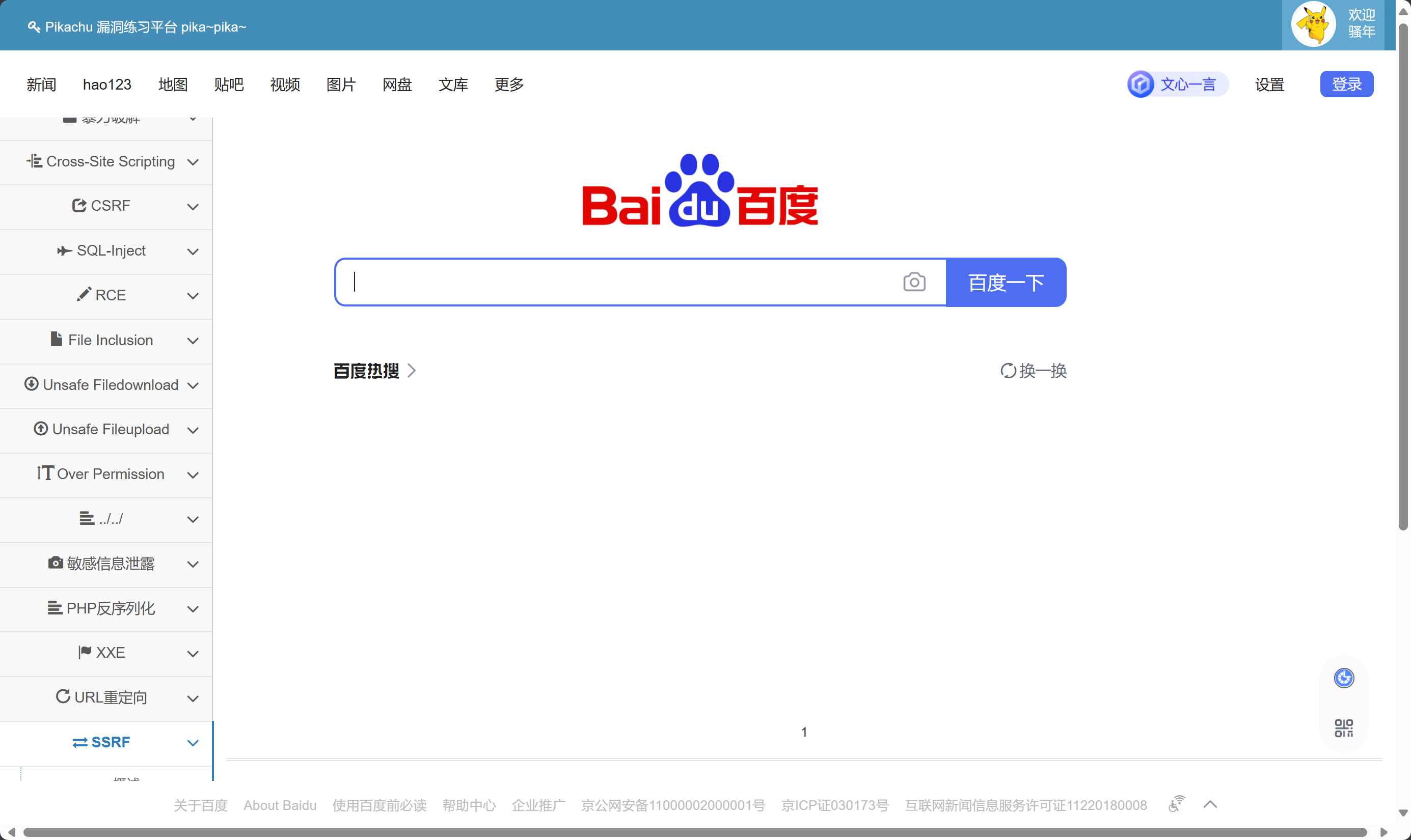Click the horizontal scrollbar at bottom

[694, 832]
